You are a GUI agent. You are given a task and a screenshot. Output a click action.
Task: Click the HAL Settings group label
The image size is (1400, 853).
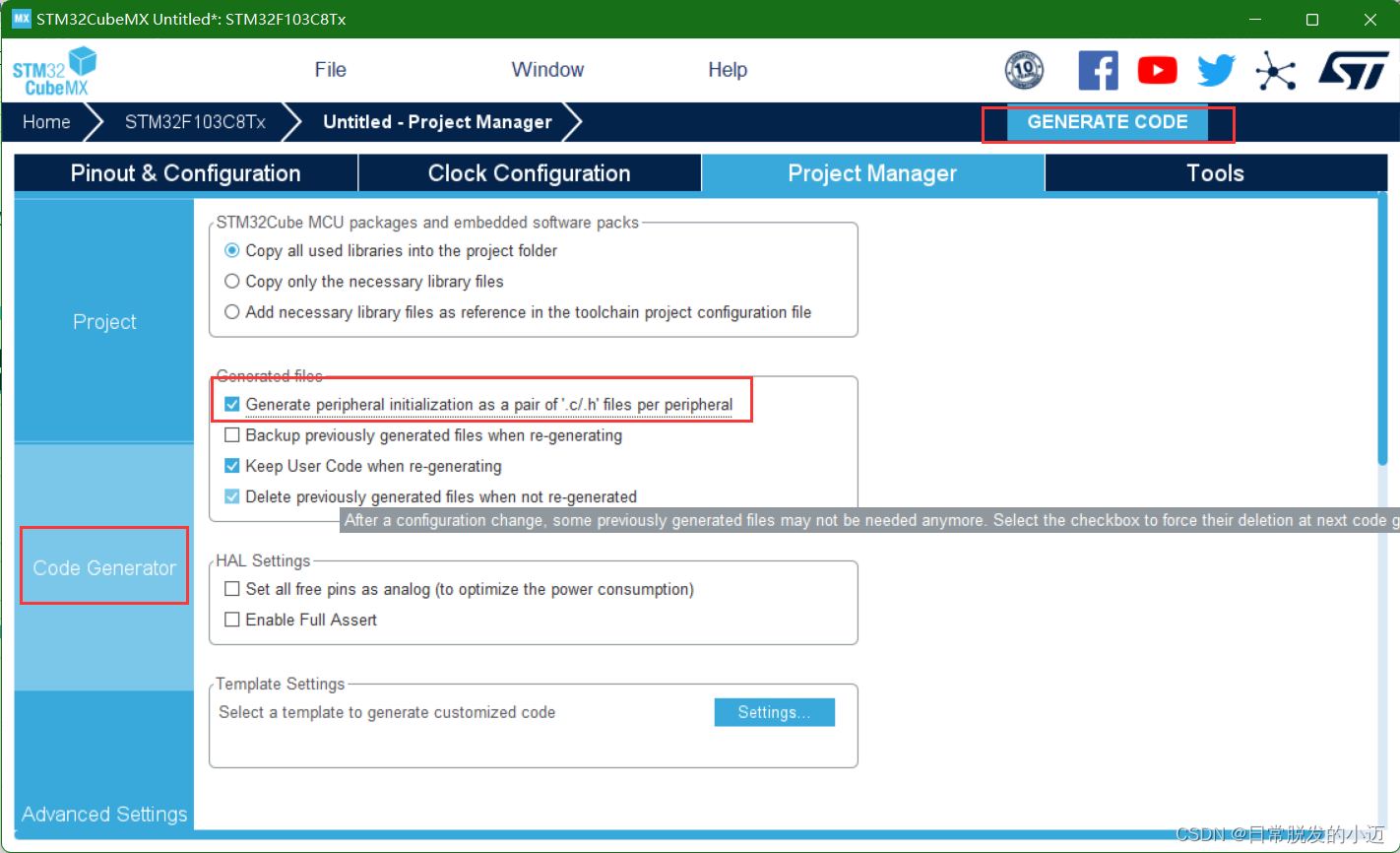click(264, 560)
